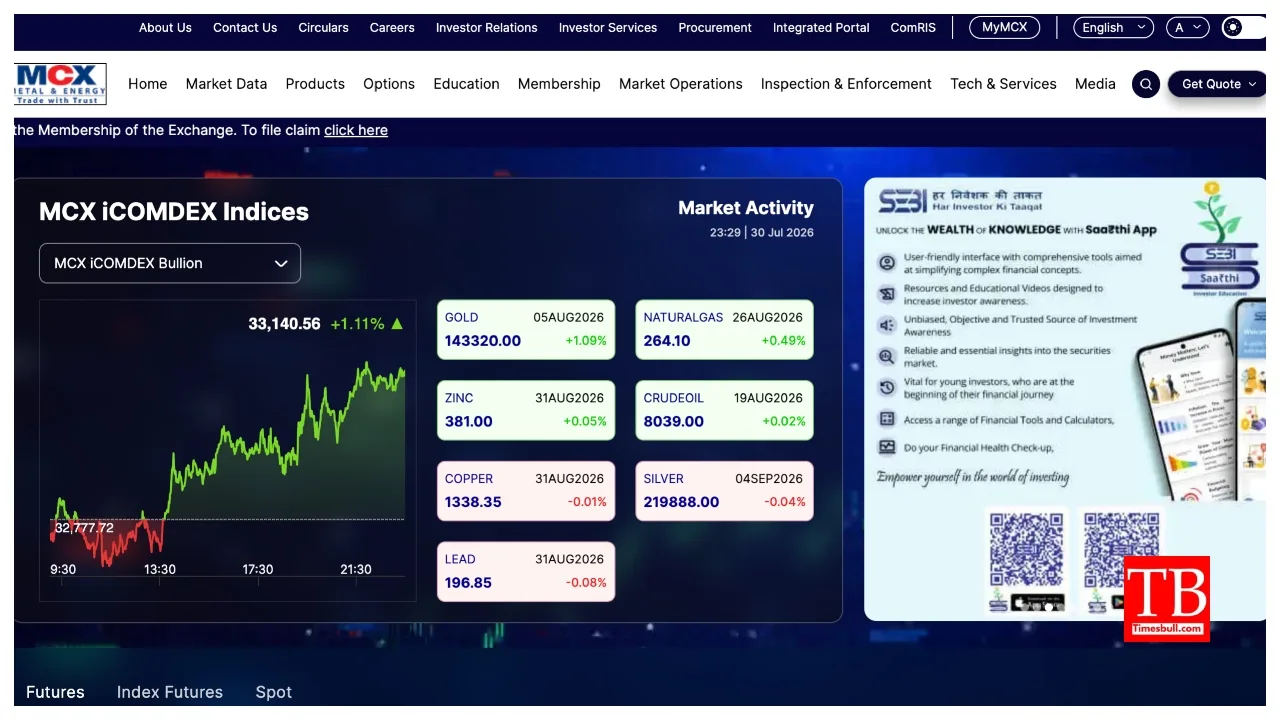Open the Market Operations menu
This screenshot has height=720, width=1280.
click(681, 84)
